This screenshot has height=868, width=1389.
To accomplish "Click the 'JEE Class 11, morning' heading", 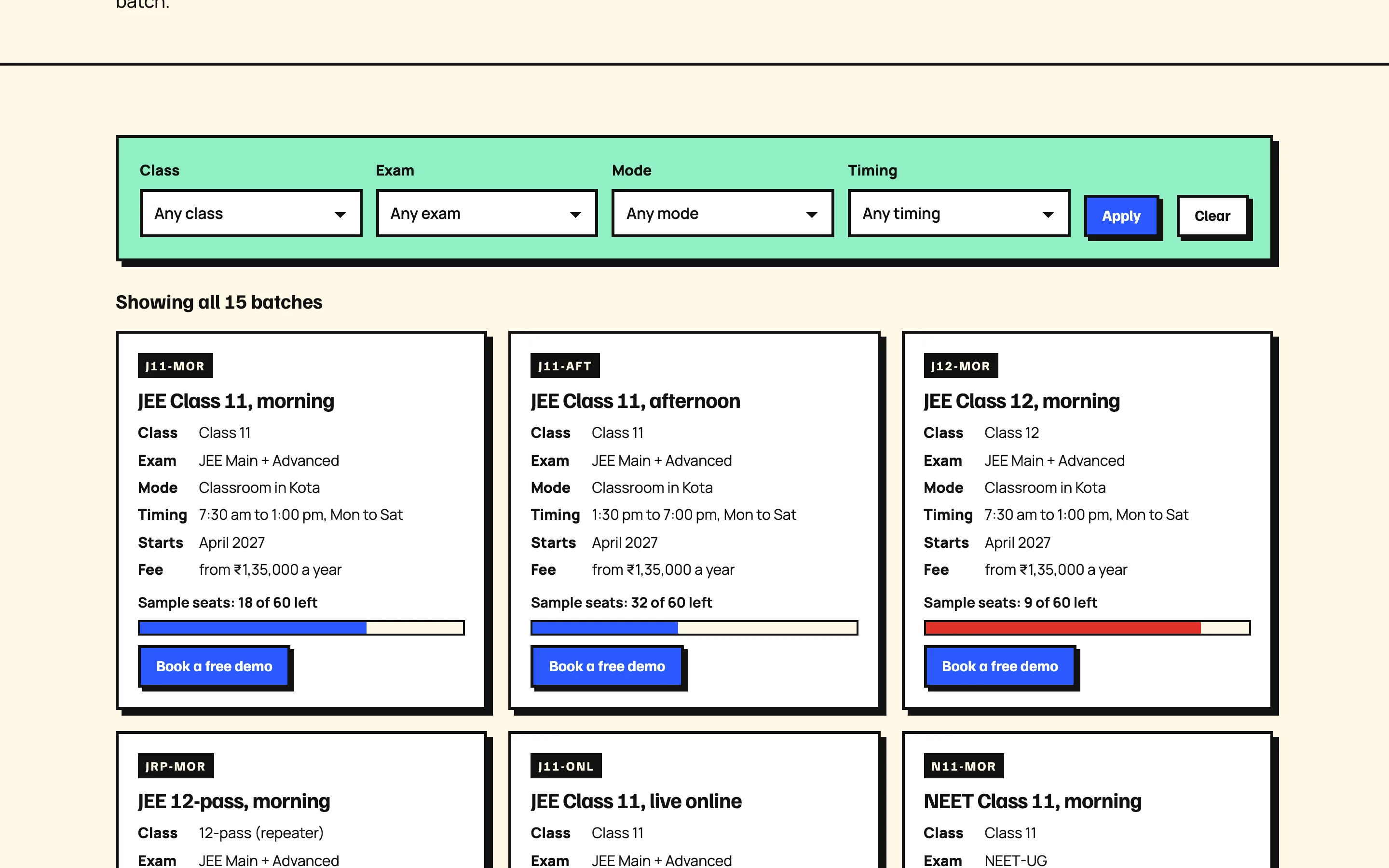I will click(236, 401).
